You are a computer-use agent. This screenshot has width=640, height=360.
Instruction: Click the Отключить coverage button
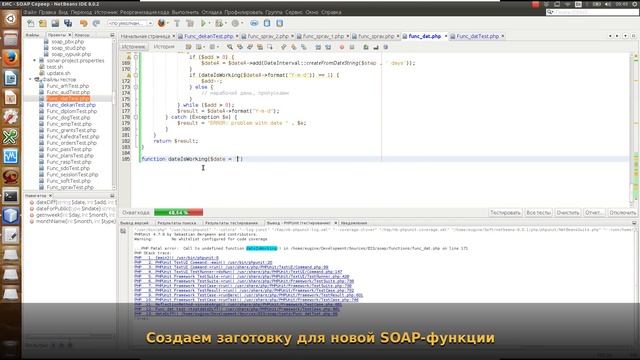[x=622, y=213]
